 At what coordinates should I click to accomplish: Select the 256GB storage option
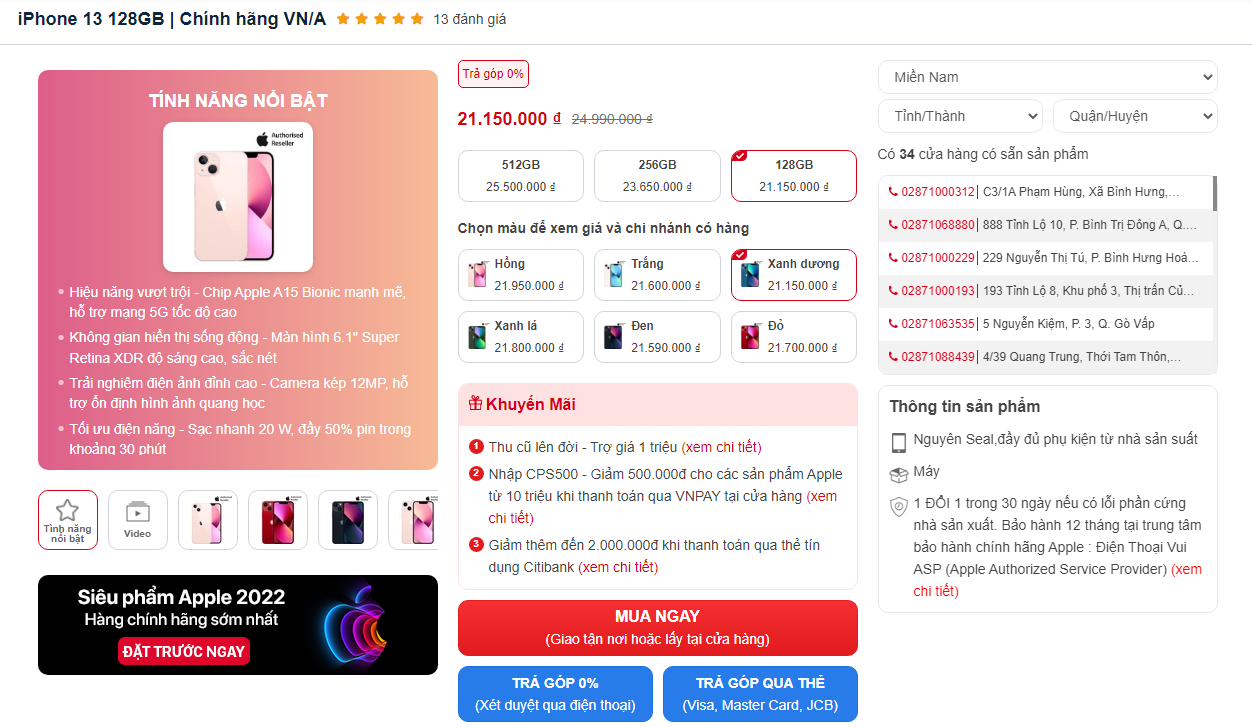(657, 176)
